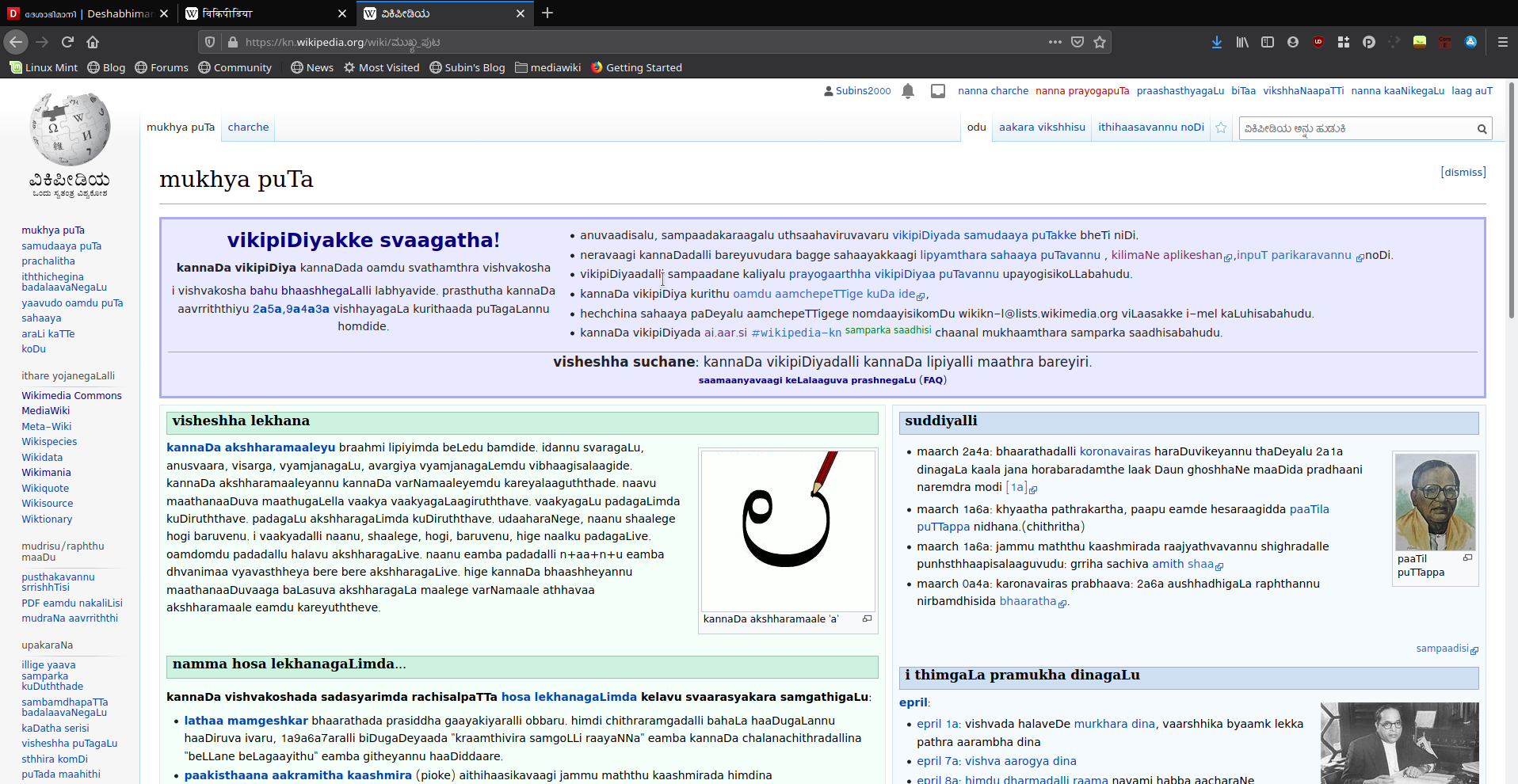Viewport: 1518px width, 784px height.
Task: Open Wikipedia notifications bell
Action: pyautogui.click(x=908, y=91)
